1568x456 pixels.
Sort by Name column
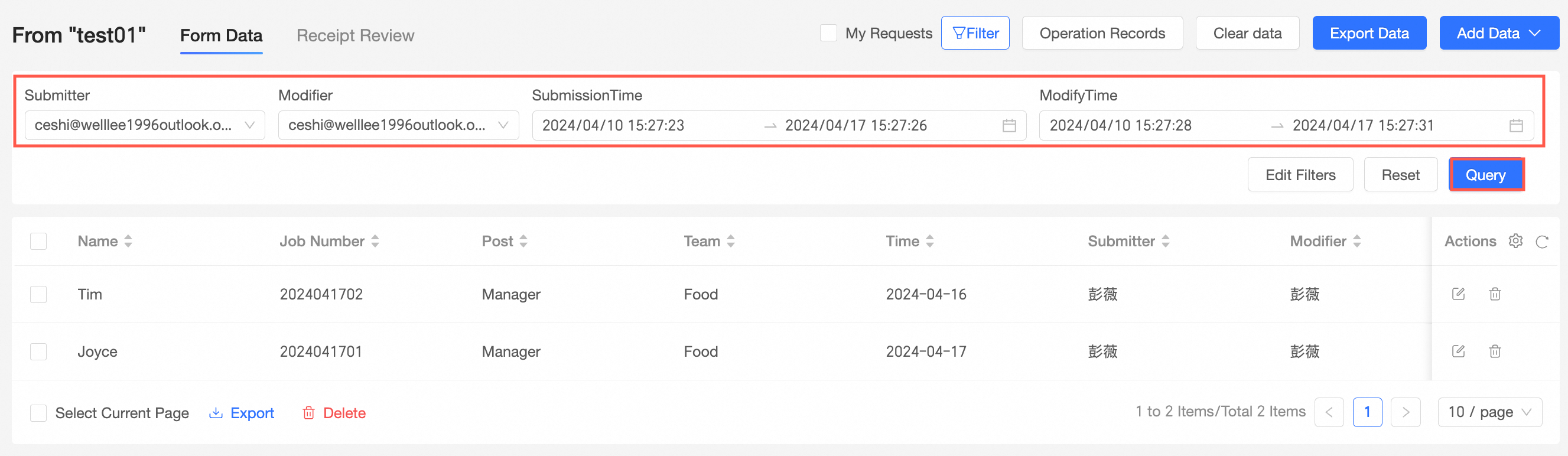[x=128, y=241]
